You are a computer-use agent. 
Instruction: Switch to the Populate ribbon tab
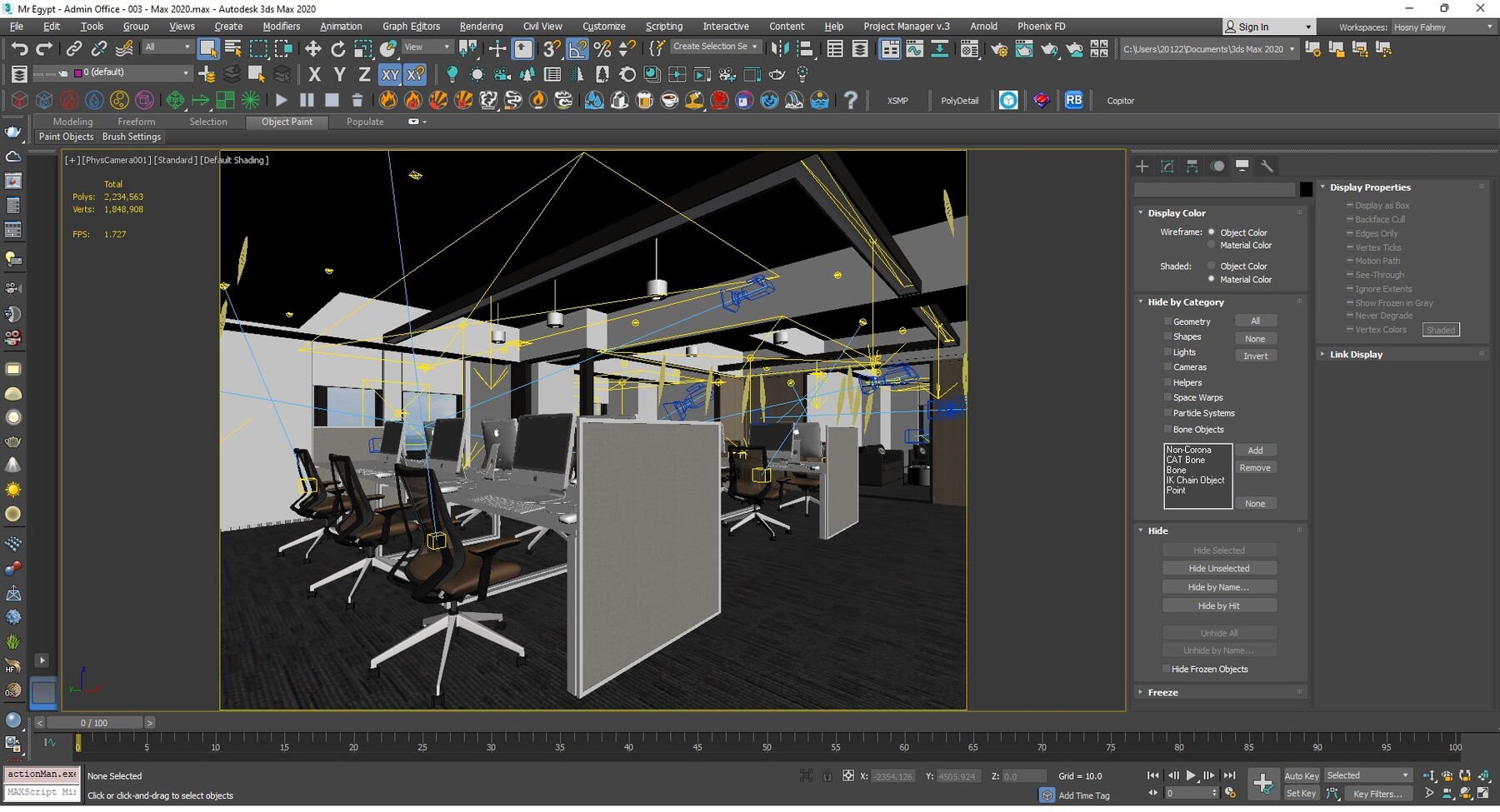tap(364, 122)
